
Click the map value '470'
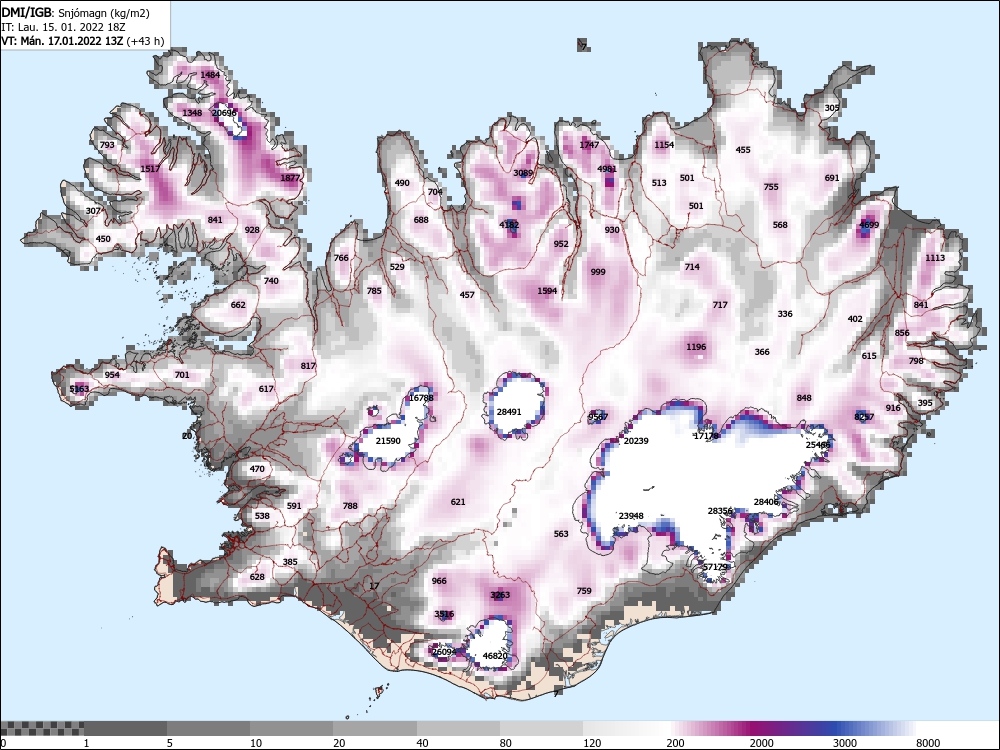(257, 469)
